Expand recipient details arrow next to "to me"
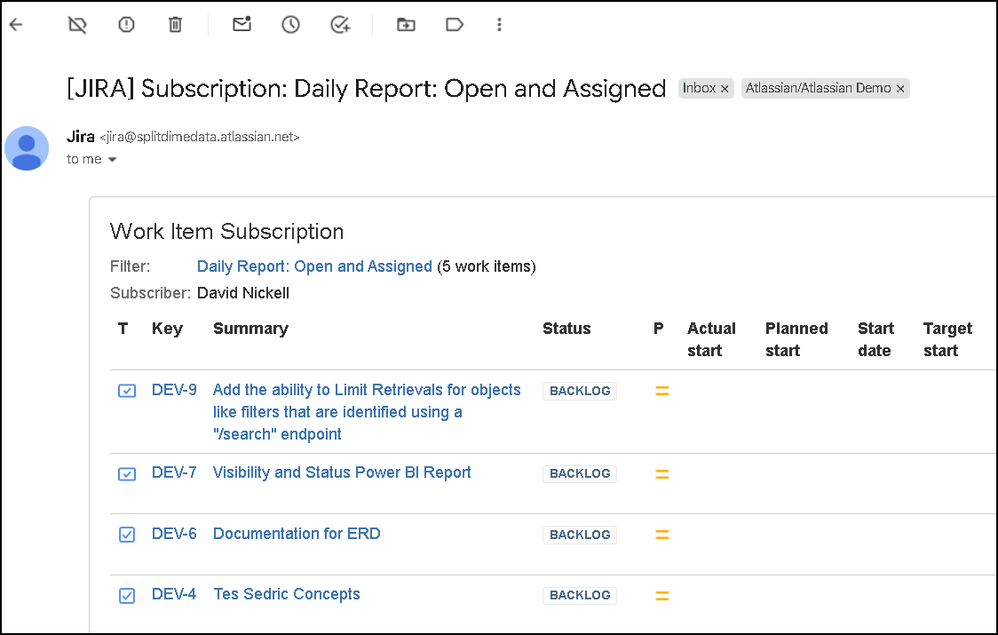Screen dimensions: 998x635 (x=112, y=160)
